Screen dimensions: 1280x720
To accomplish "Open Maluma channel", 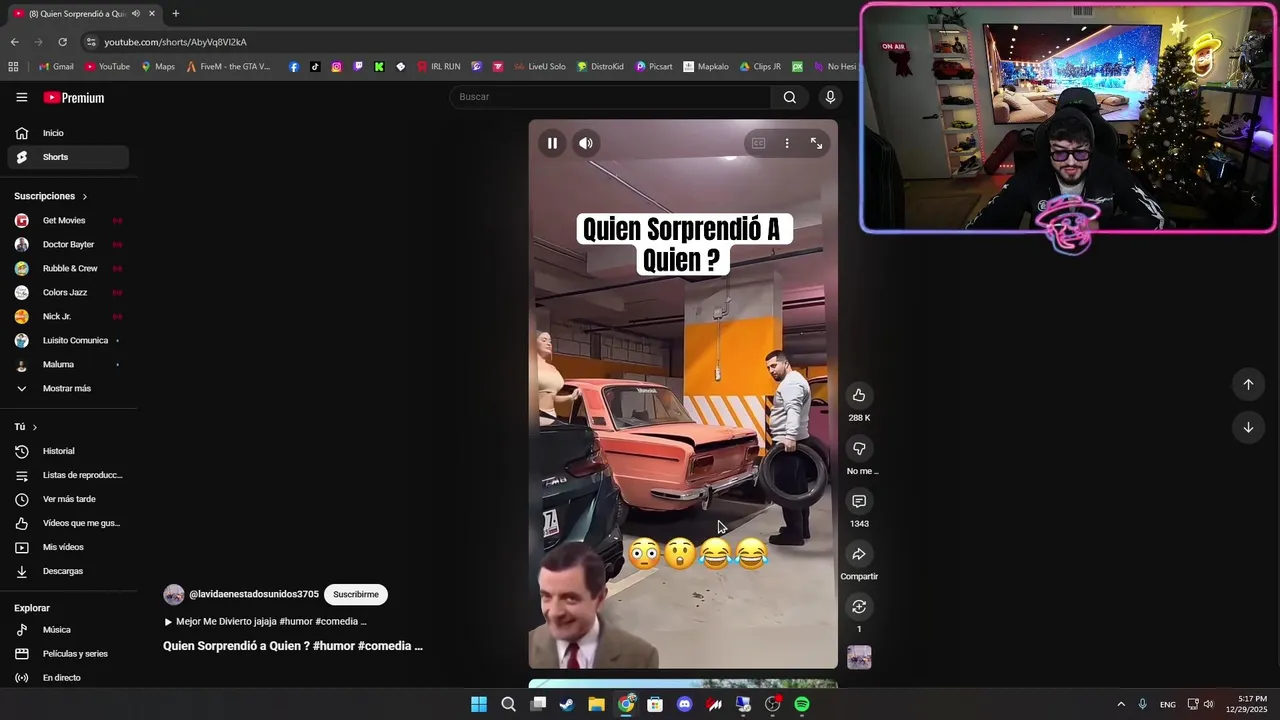I will [x=68, y=364].
